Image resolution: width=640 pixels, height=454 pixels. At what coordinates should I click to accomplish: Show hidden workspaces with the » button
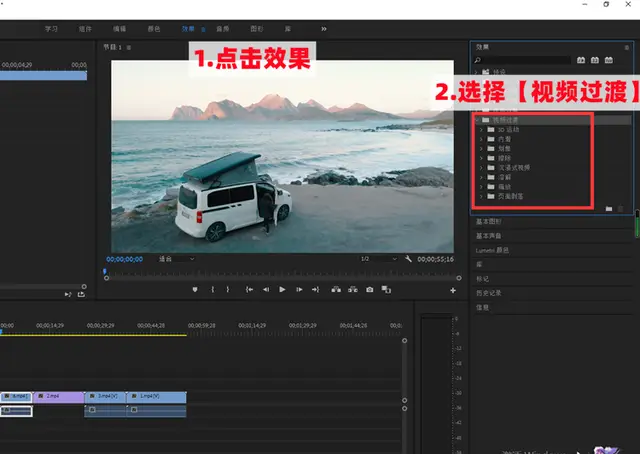pyautogui.click(x=324, y=29)
